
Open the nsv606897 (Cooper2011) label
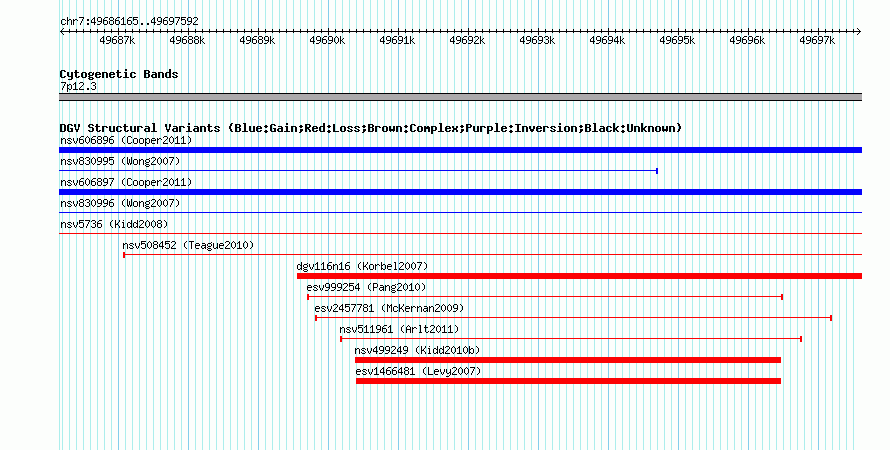126,182
